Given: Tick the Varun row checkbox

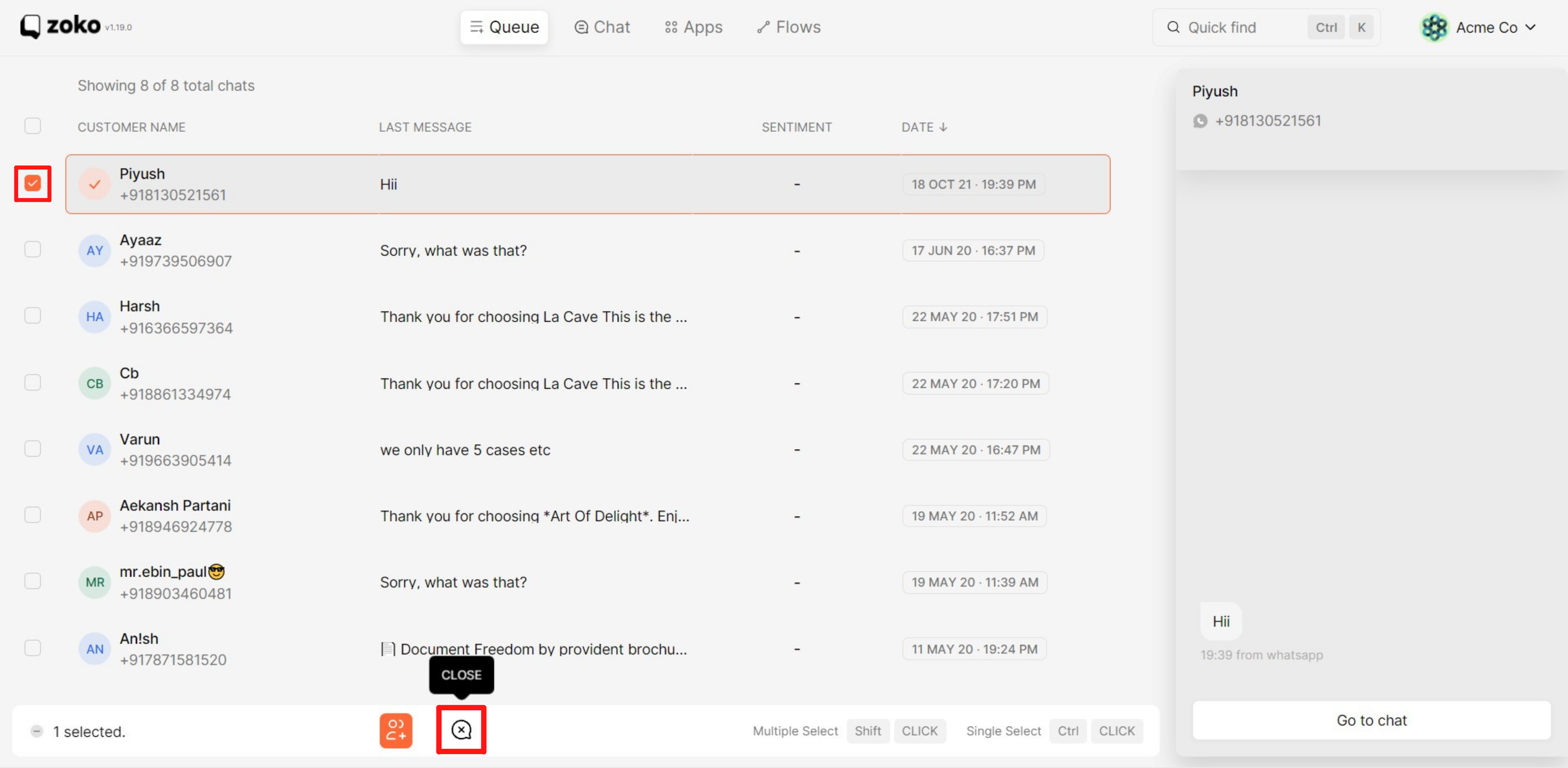Looking at the screenshot, I should (33, 449).
